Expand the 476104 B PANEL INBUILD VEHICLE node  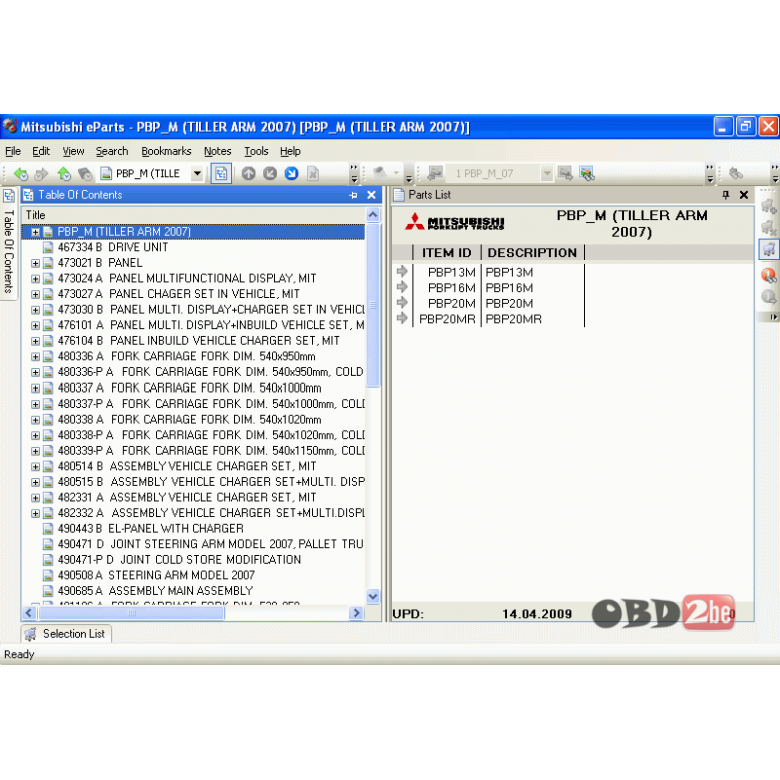[x=35, y=341]
